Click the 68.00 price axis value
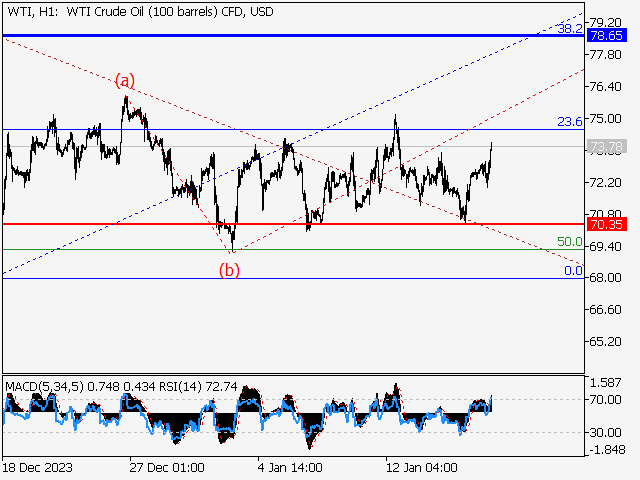The image size is (640, 480). (x=605, y=278)
